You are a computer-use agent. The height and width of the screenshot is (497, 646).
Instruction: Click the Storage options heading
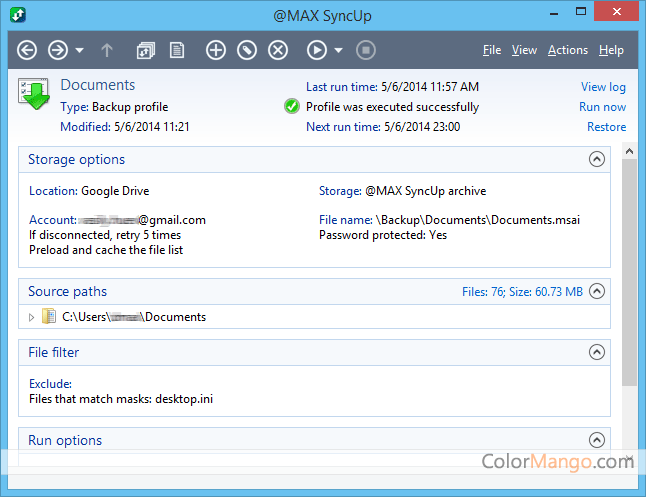(76, 159)
